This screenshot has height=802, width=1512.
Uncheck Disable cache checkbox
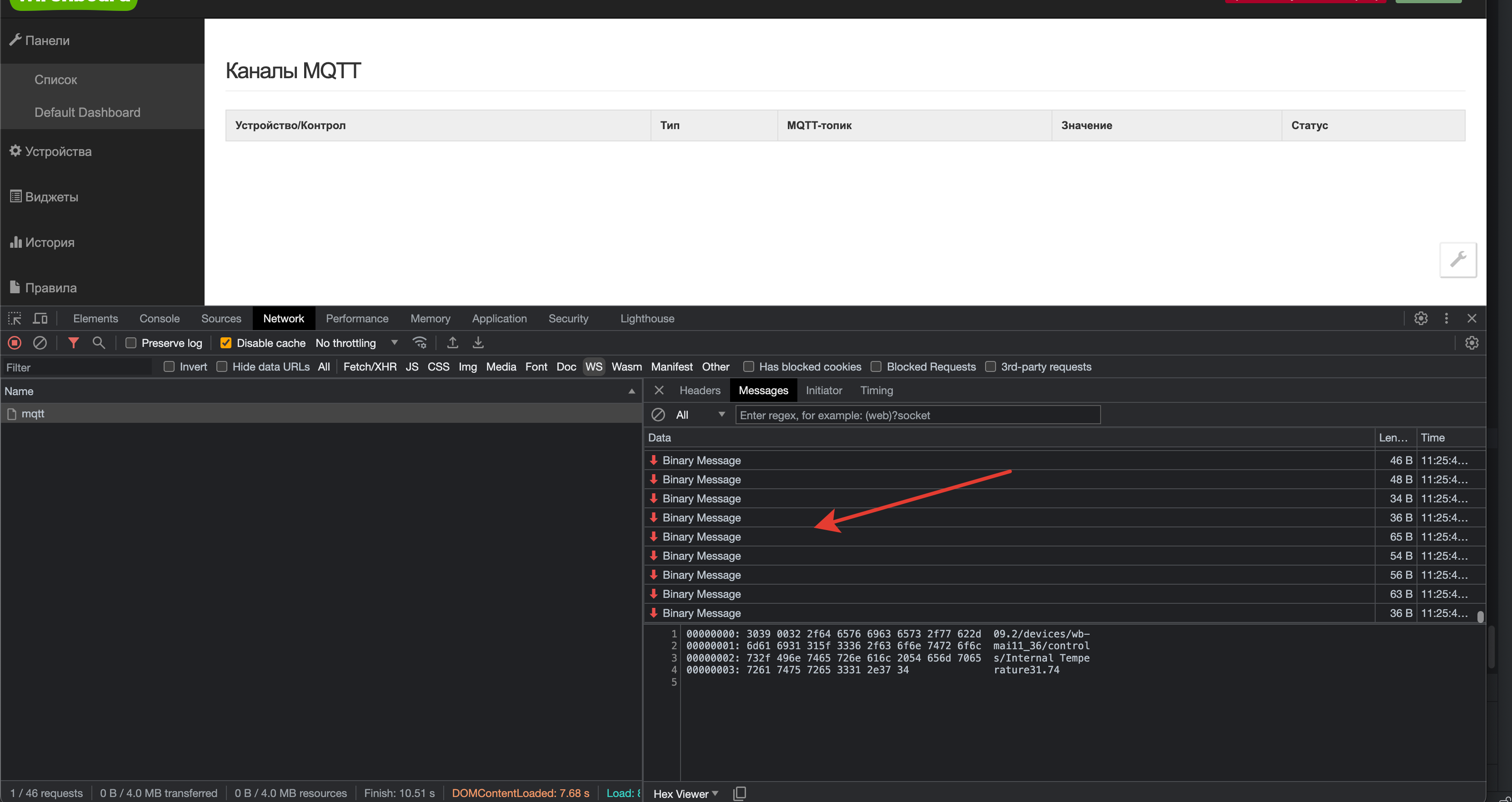[225, 343]
